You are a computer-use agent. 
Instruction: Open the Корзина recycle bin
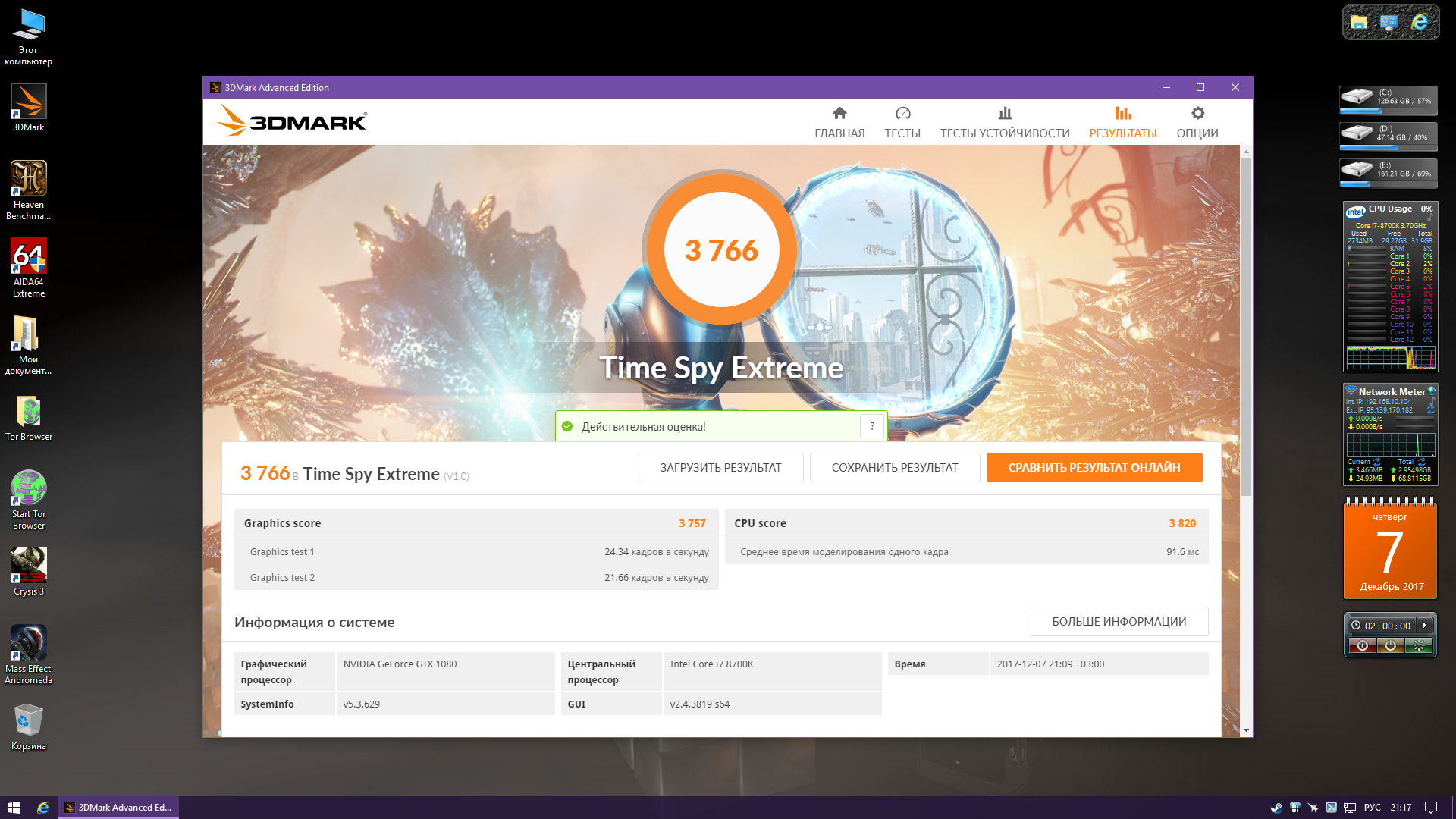[x=29, y=726]
